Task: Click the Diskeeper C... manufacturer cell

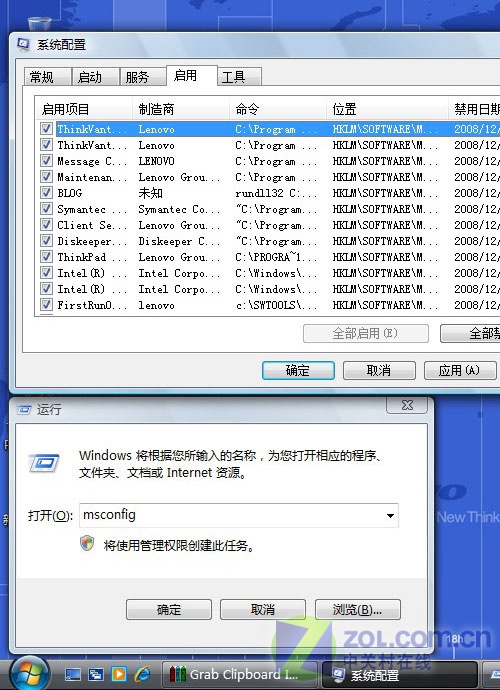Action: click(179, 241)
